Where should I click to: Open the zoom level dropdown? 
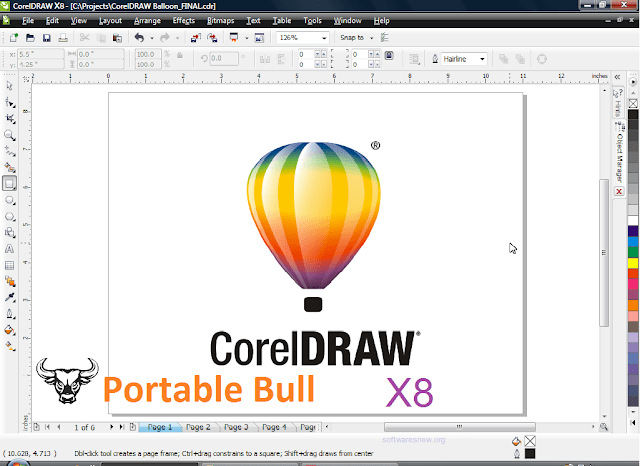(324, 38)
